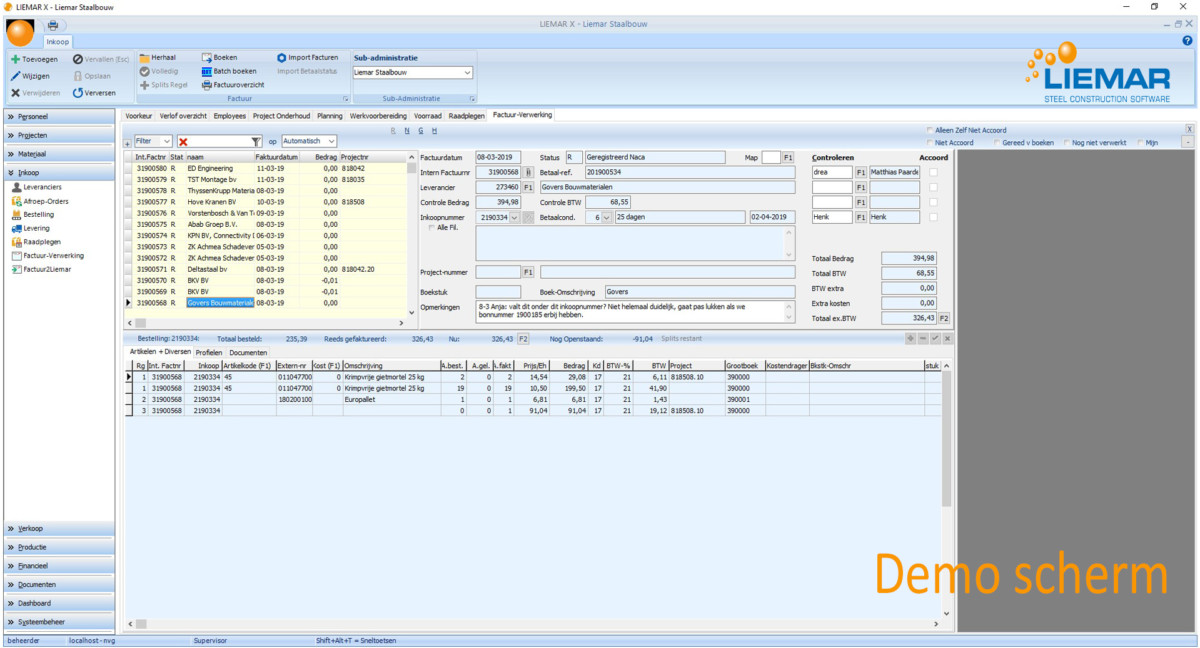Toggle Alleen Zelf Niet Accoord checkbox
Screen dimensions: 1200x648
[x=930, y=130]
